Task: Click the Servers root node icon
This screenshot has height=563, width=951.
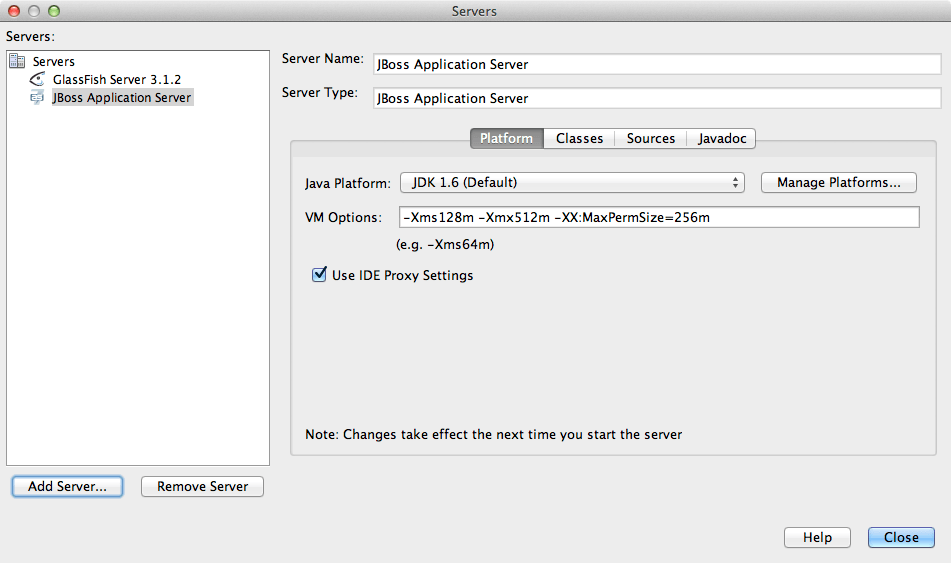Action: pyautogui.click(x=17, y=61)
